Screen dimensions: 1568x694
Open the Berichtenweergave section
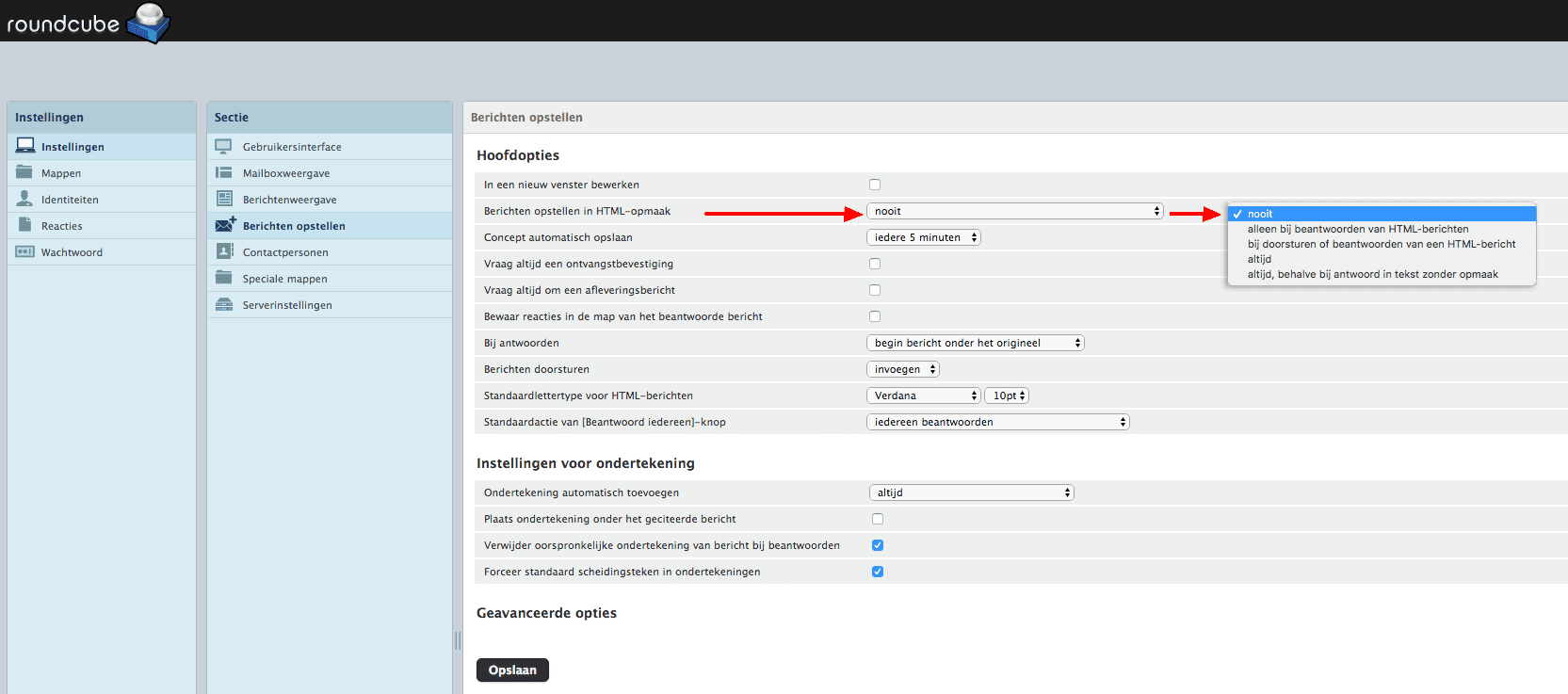289,200
